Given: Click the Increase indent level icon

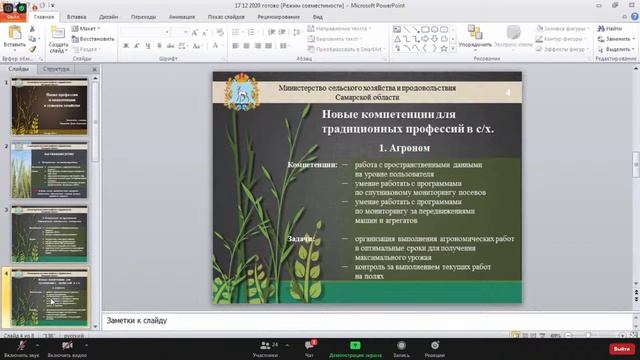Looking at the screenshot, I should pyautogui.click(x=282, y=32).
